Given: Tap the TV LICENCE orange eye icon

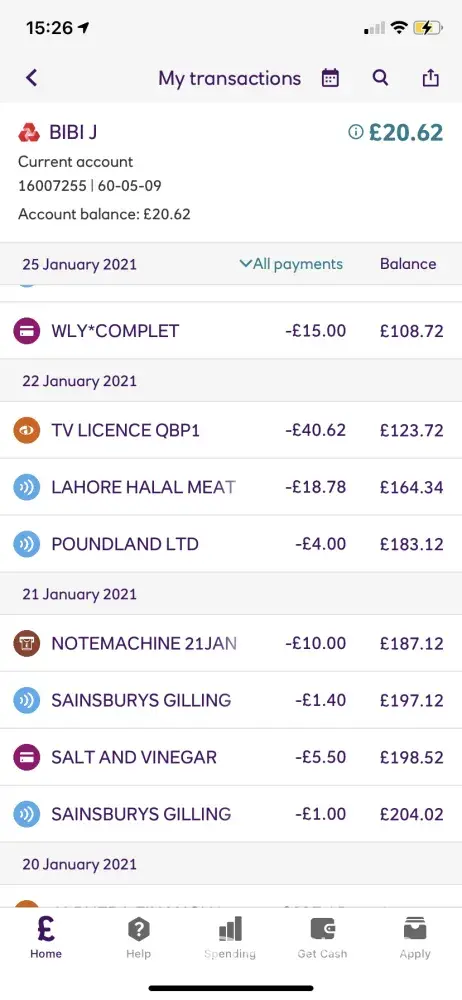Looking at the screenshot, I should pyautogui.click(x=26, y=430).
